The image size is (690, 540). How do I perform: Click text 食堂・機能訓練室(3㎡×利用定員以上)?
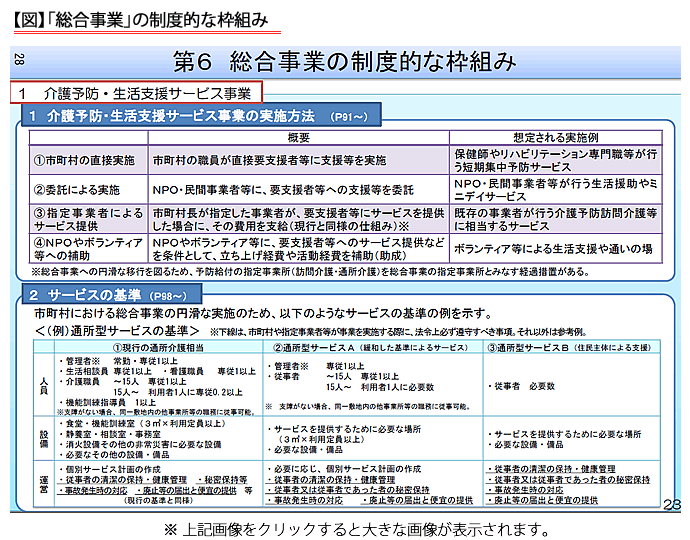(142, 423)
